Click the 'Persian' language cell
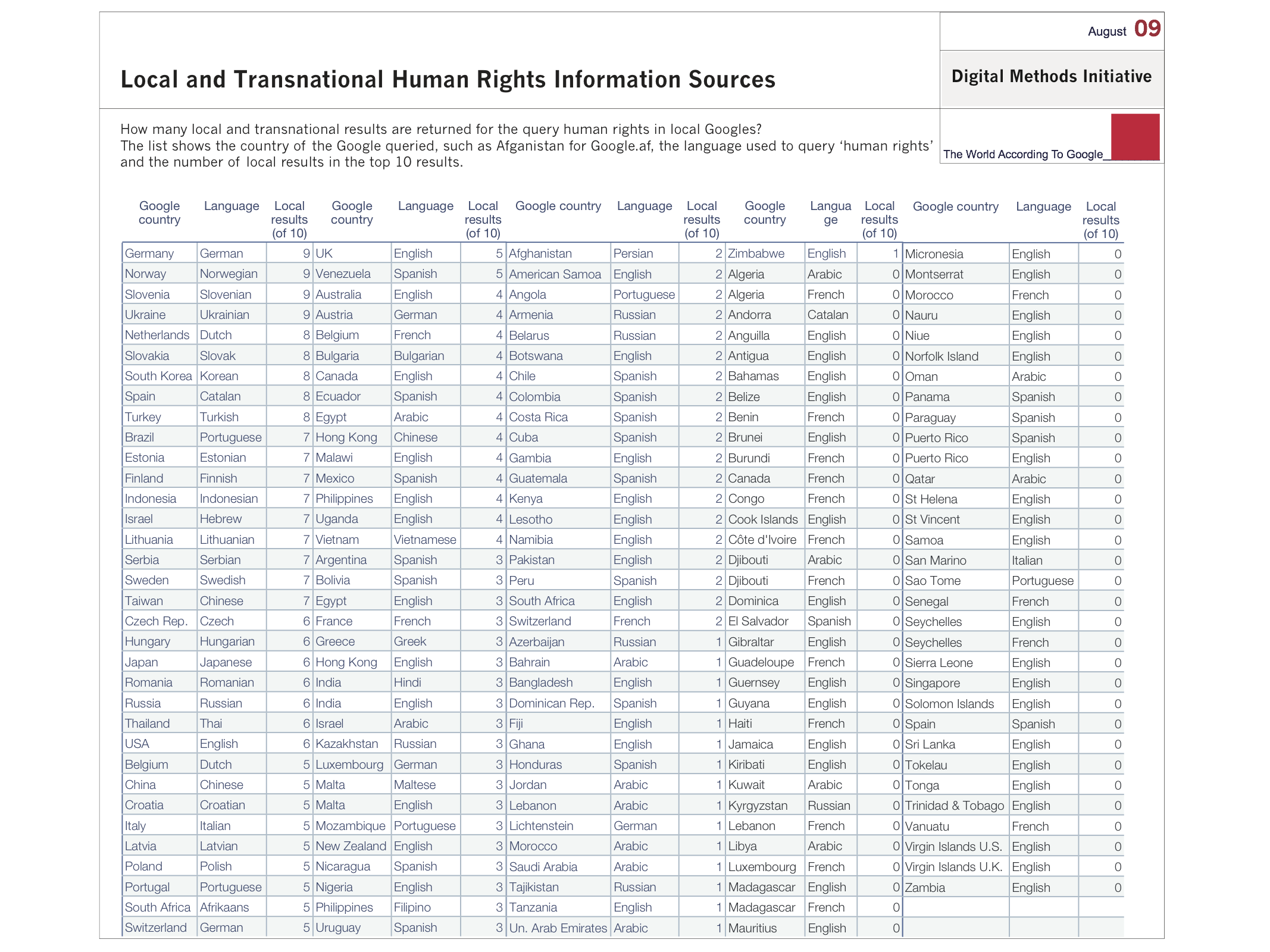 645,253
